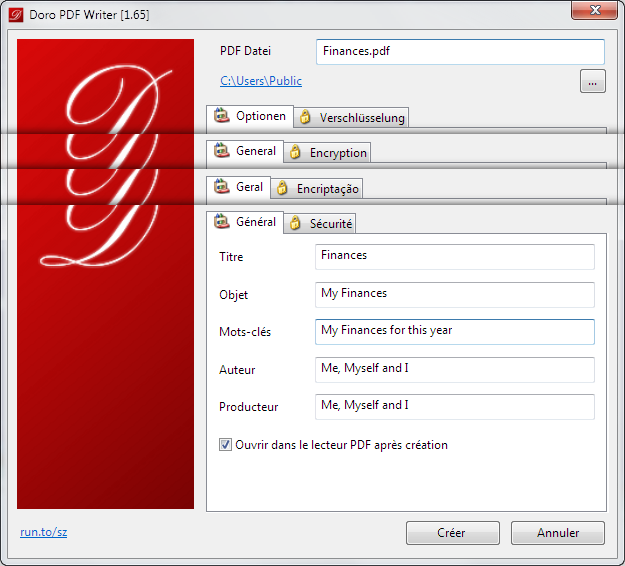Click into the Auteur input field
This screenshot has width=625, height=566.
pyautogui.click(x=455, y=370)
